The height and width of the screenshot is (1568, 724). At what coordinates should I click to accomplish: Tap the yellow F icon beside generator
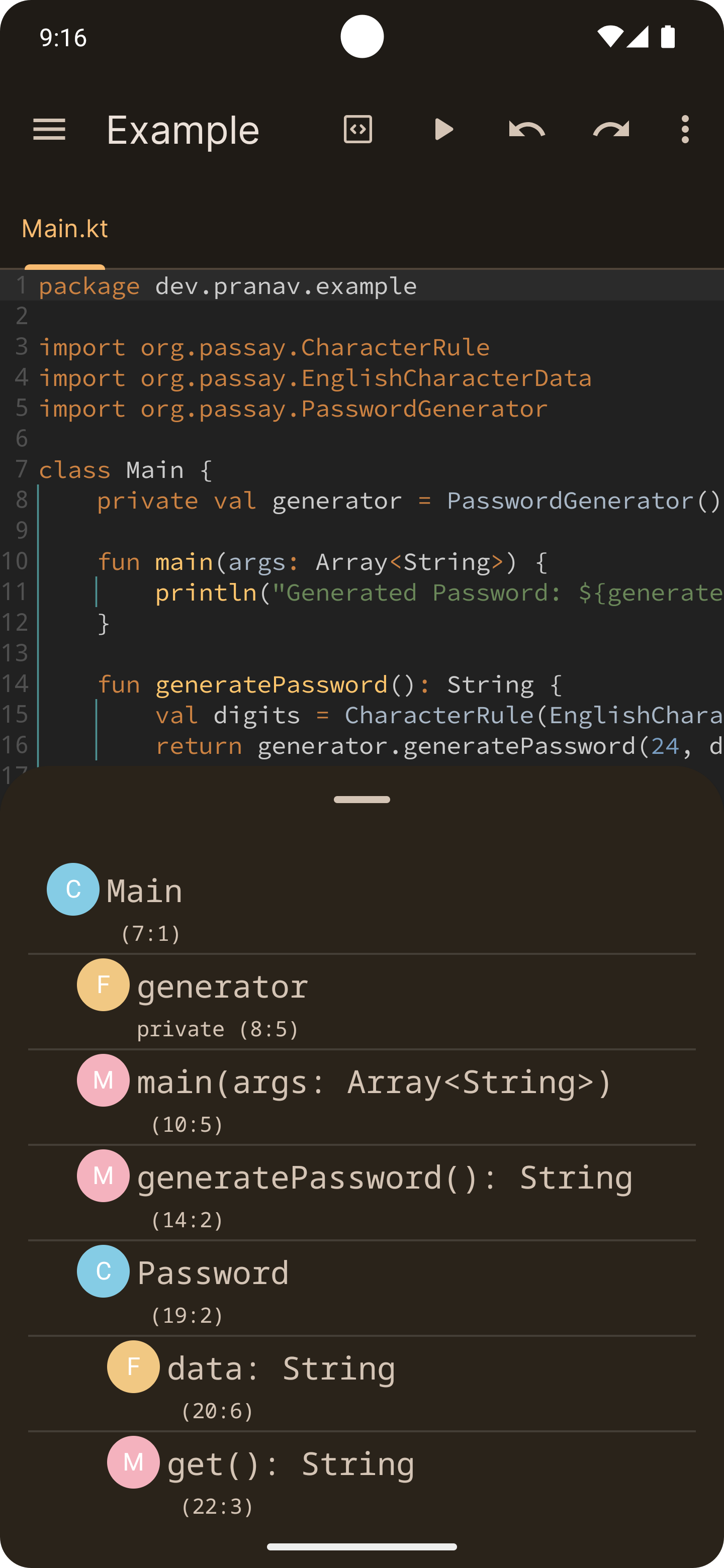coord(103,985)
